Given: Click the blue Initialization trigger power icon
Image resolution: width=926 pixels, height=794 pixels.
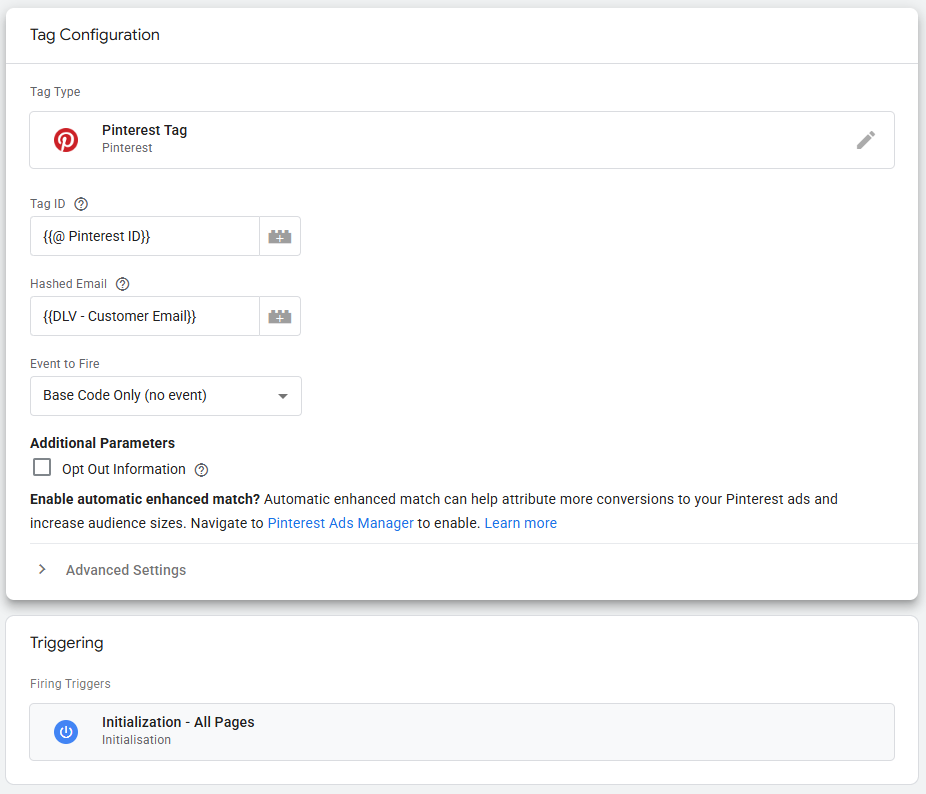Looking at the screenshot, I should click(66, 732).
